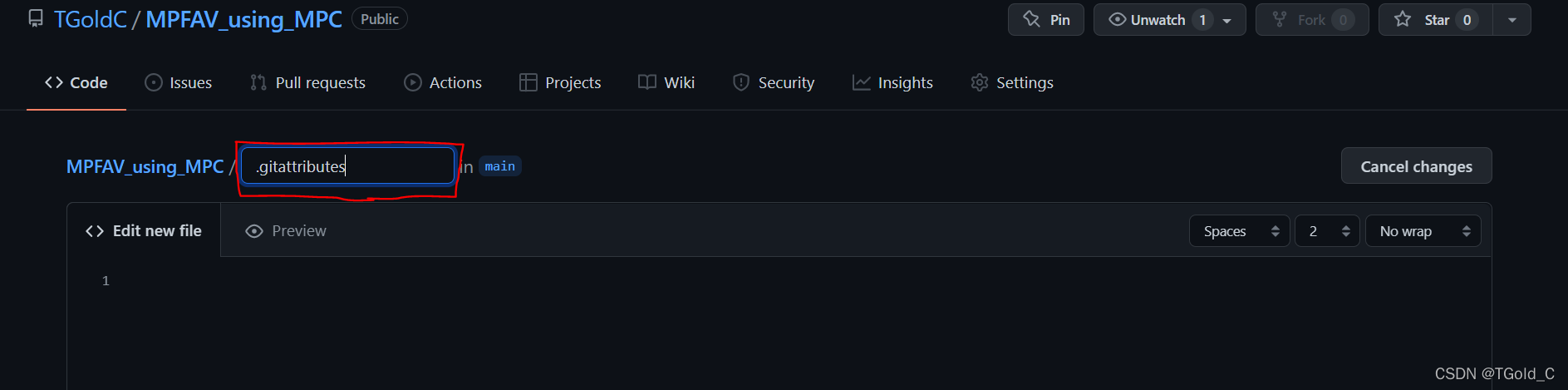
Task: Click the Edit new file brackets icon
Action: [95, 231]
